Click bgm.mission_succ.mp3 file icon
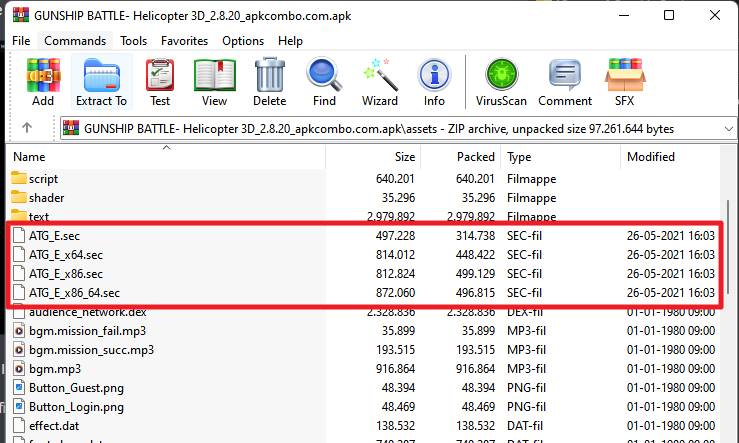739x443 pixels. pos(19,350)
